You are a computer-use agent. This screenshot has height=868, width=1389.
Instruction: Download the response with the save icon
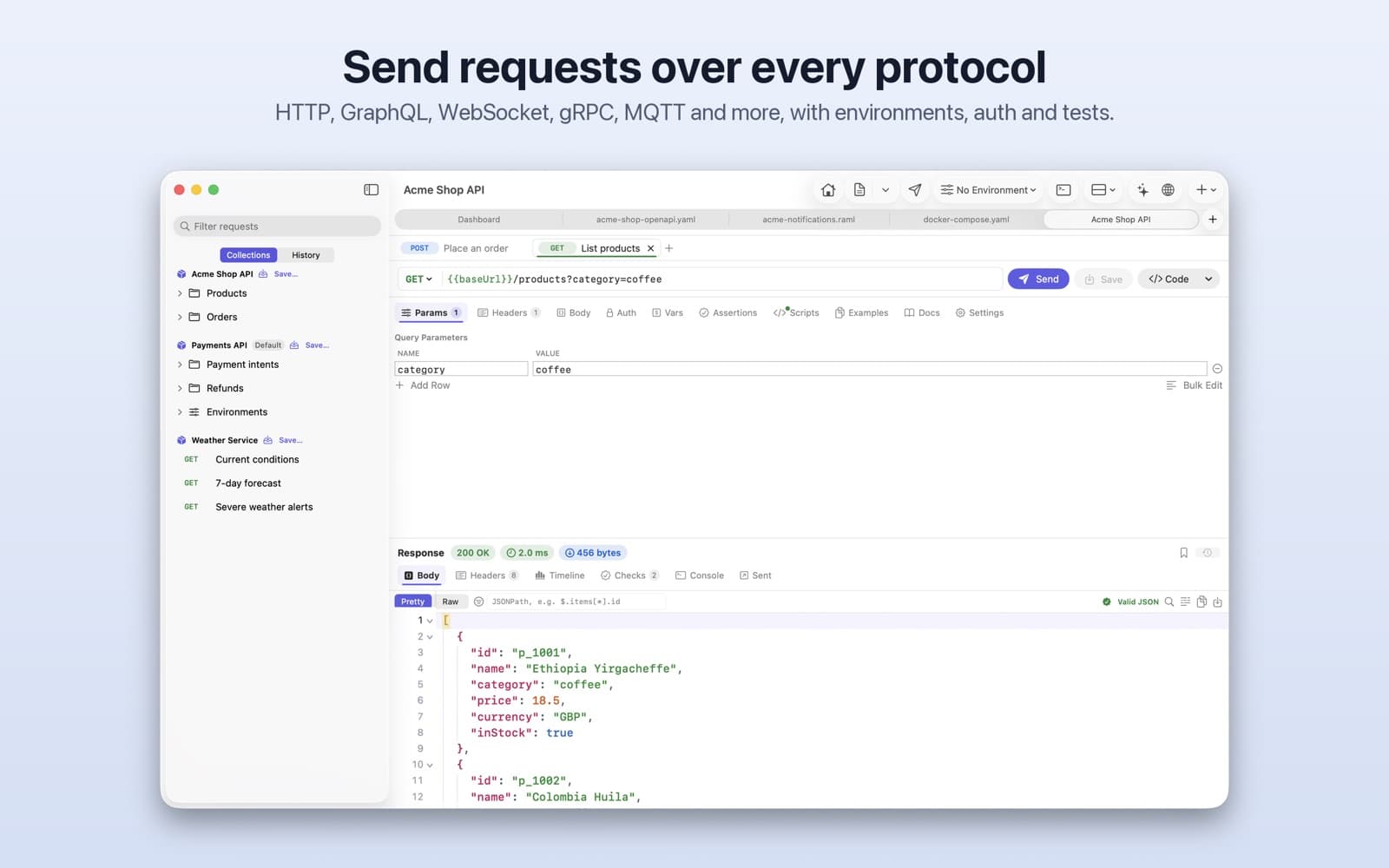pos(1217,602)
